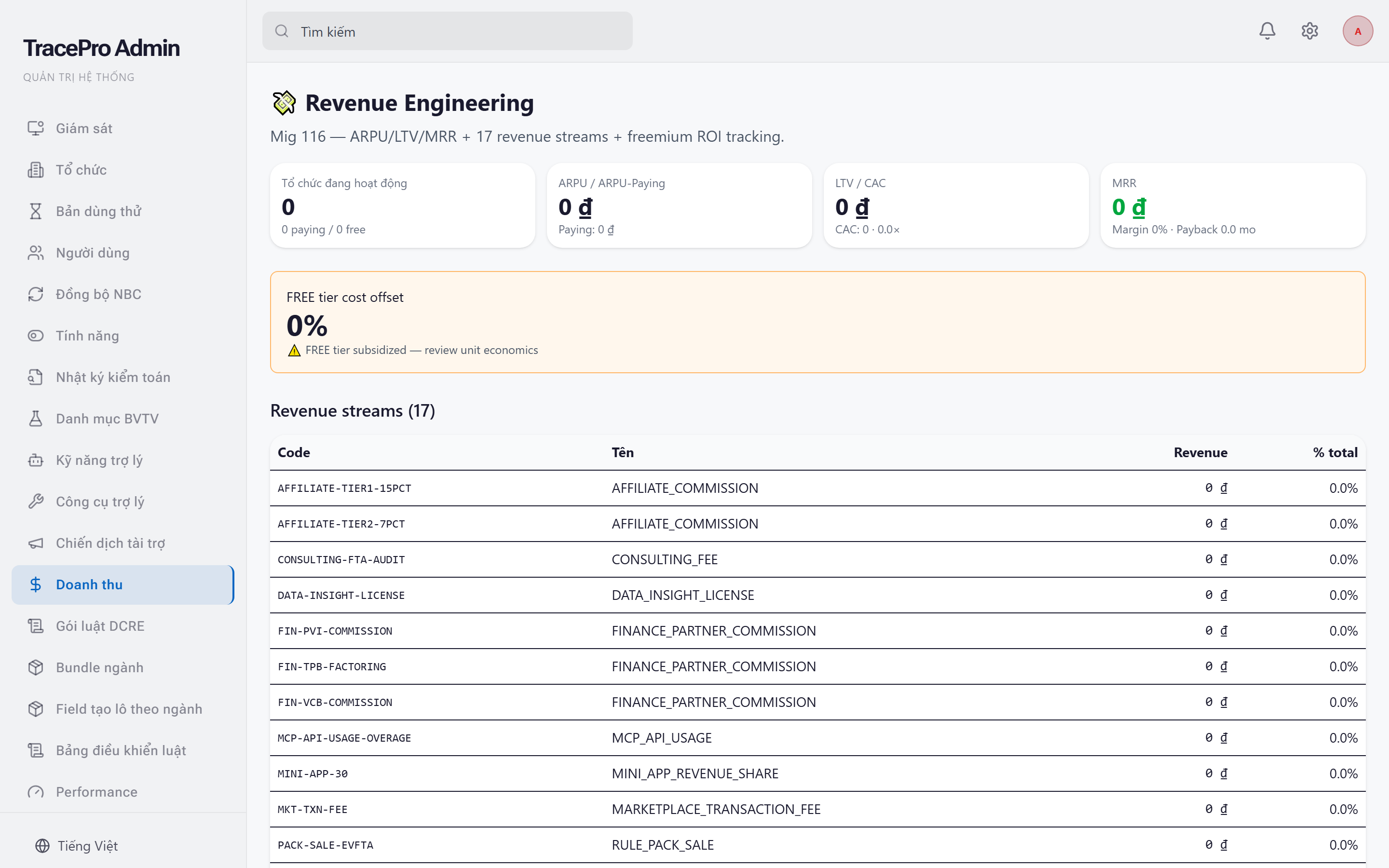
Task: Open the Người dùng menu item
Action: (x=123, y=253)
